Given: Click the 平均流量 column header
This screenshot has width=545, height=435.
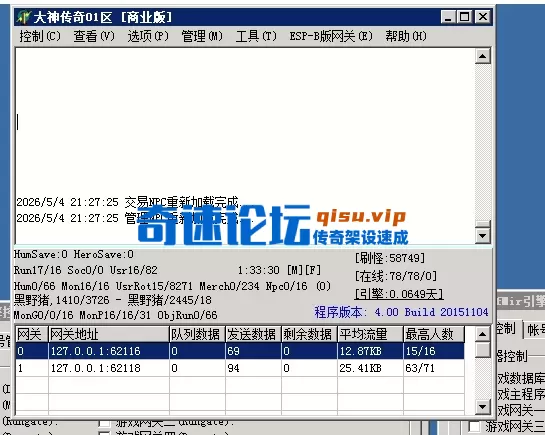Looking at the screenshot, I should click(x=370, y=334).
